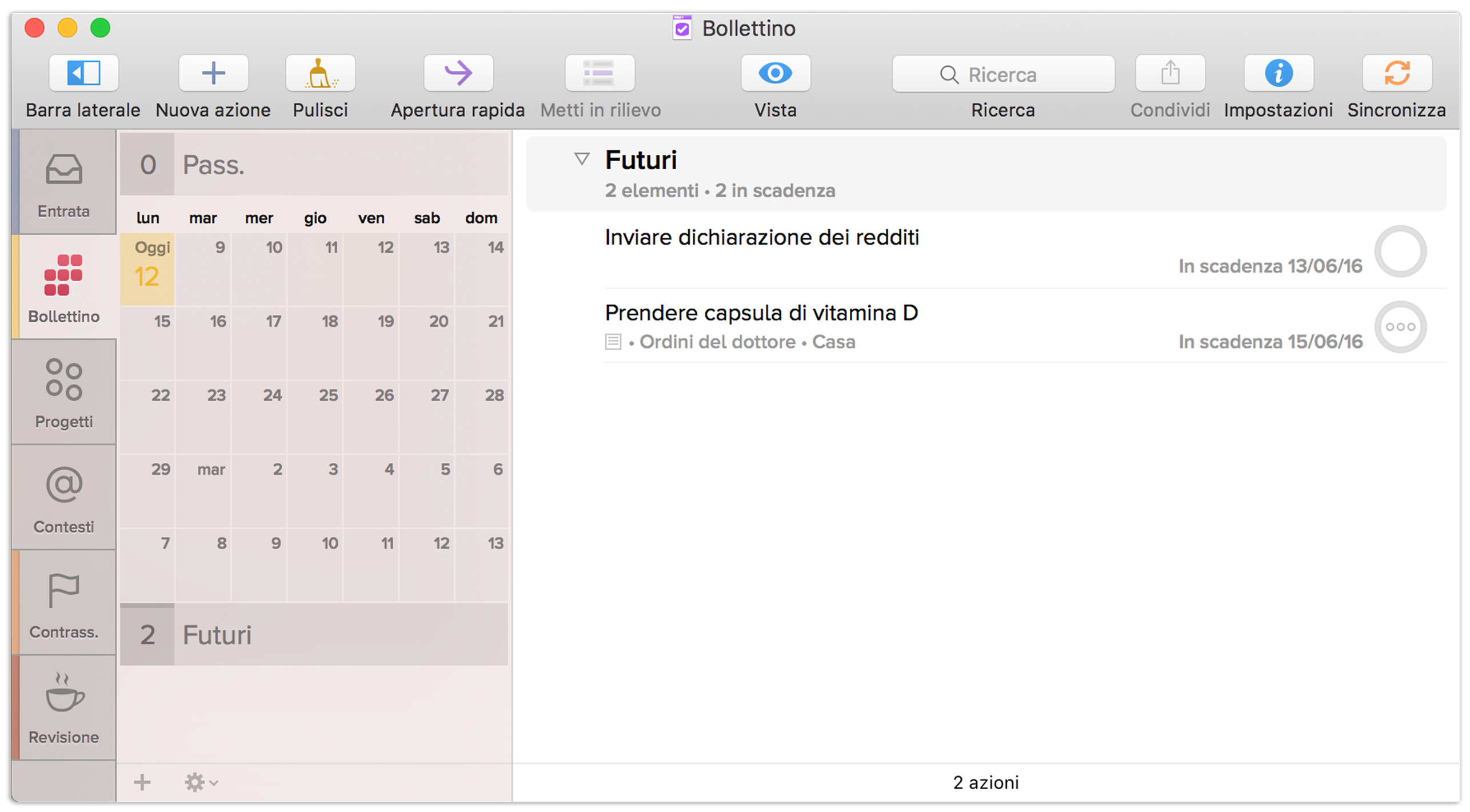Screen dimensions: 1470x812
Task: Select today's date cell Oggi 12
Action: pyautogui.click(x=147, y=269)
